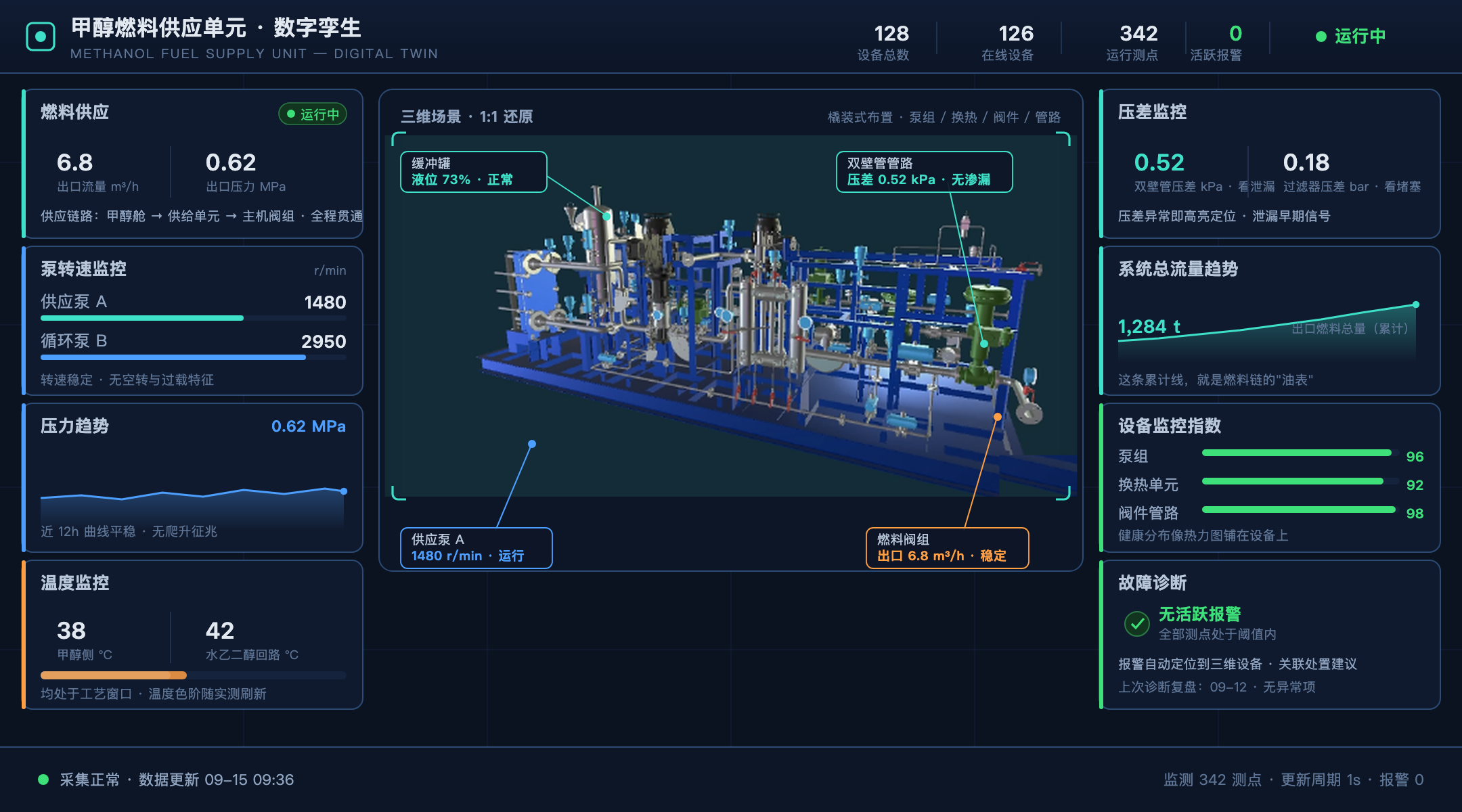Click the teal marker dot on the buffer tank
The image size is (1462, 812).
(x=607, y=217)
